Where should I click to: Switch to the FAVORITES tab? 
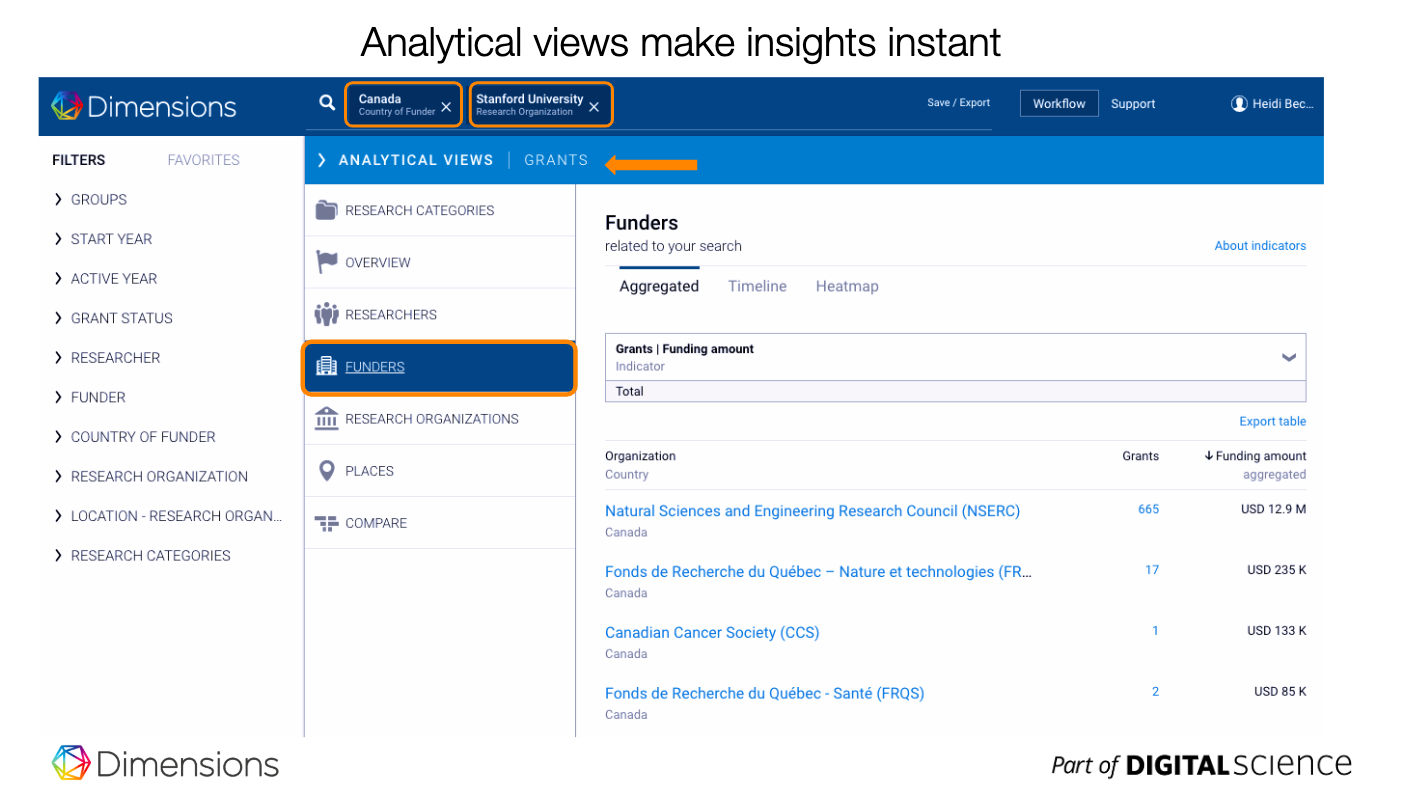point(203,160)
